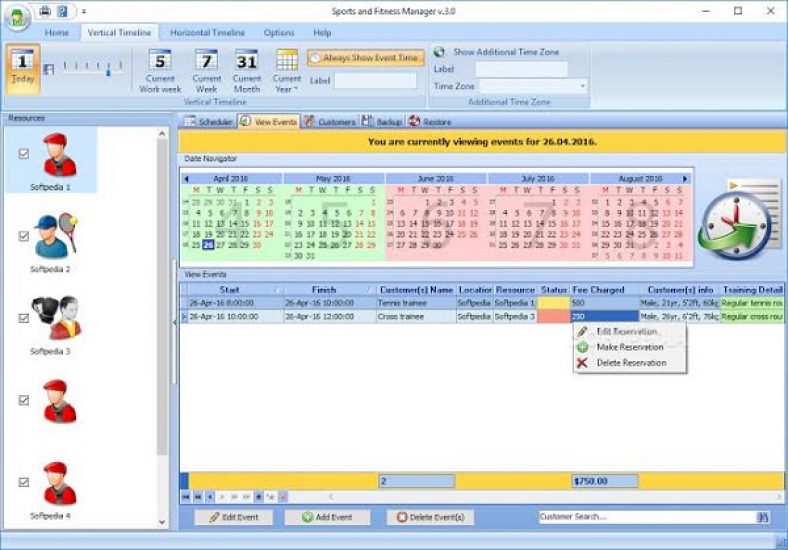This screenshot has height=550, width=788.
Task: Toggle Show Additional Time Zone
Action: (x=497, y=52)
